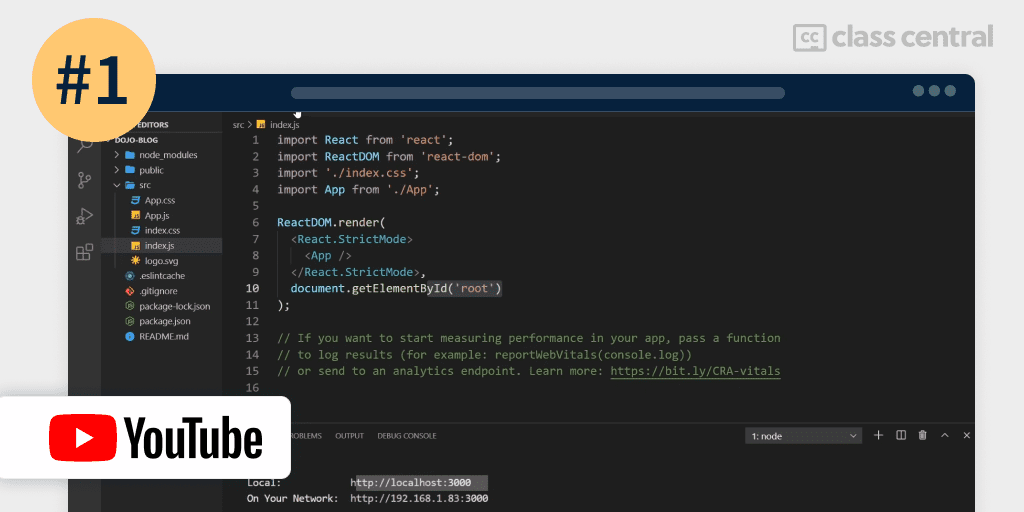Click 'index.js' in the breadcrumb
The height and width of the screenshot is (512, 1024).
point(284,124)
